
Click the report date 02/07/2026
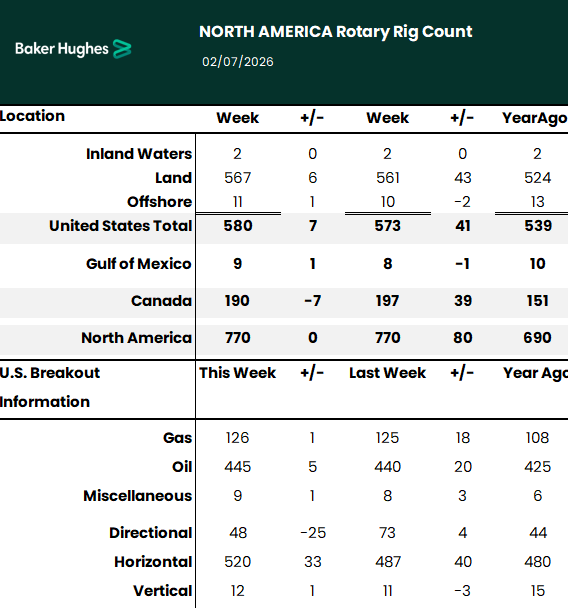(x=238, y=62)
